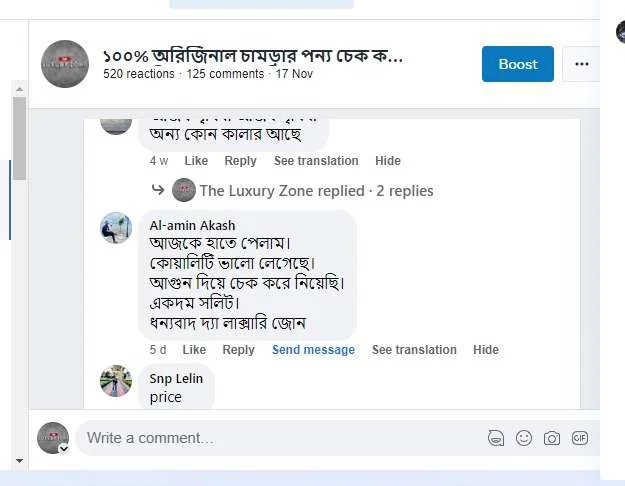
Task: Click the Write a comment field
Action: coord(280,438)
